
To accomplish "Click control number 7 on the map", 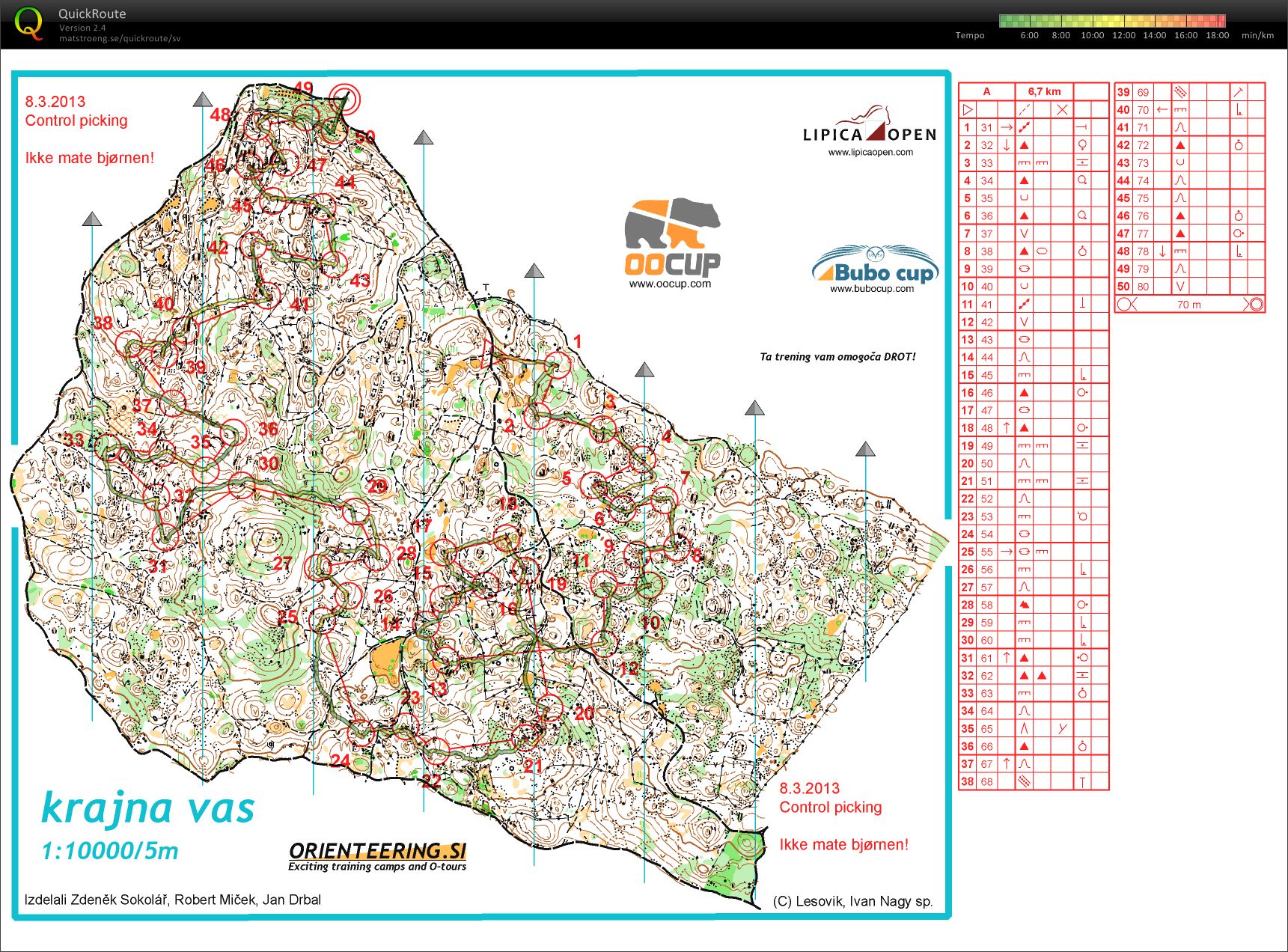I will (686, 478).
